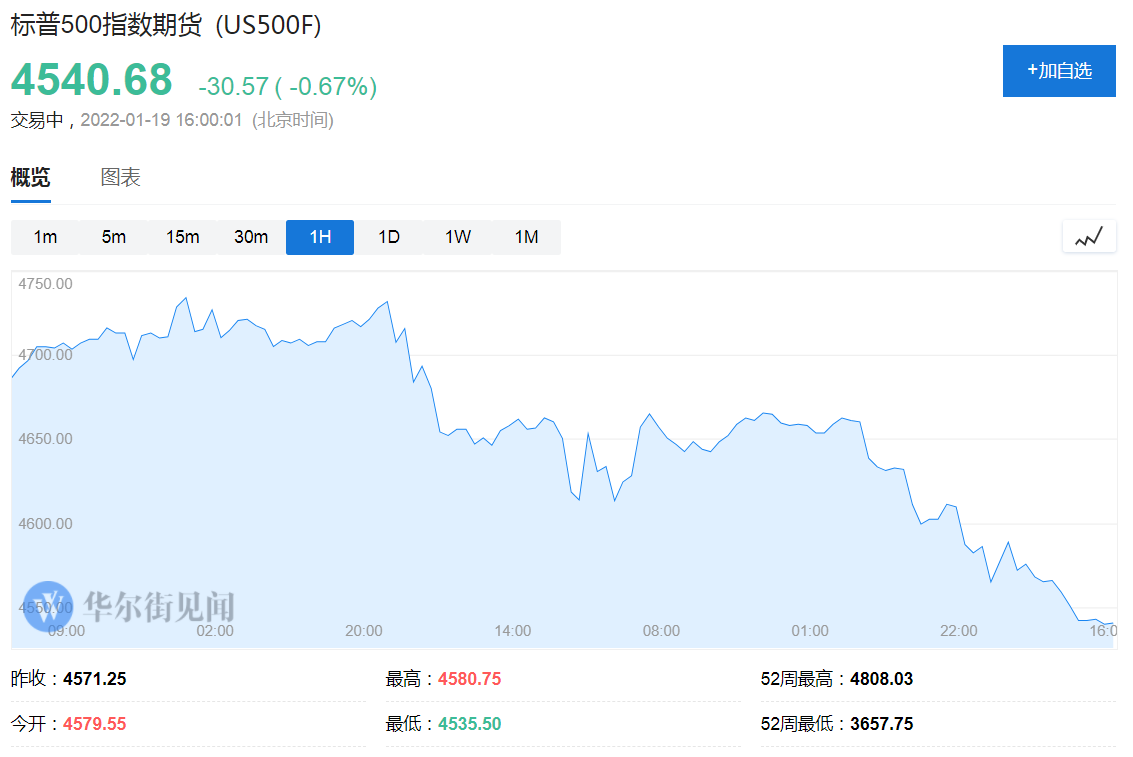The height and width of the screenshot is (757, 1133).
Task: Click the current price 4540.68
Action: pyautogui.click(x=92, y=80)
